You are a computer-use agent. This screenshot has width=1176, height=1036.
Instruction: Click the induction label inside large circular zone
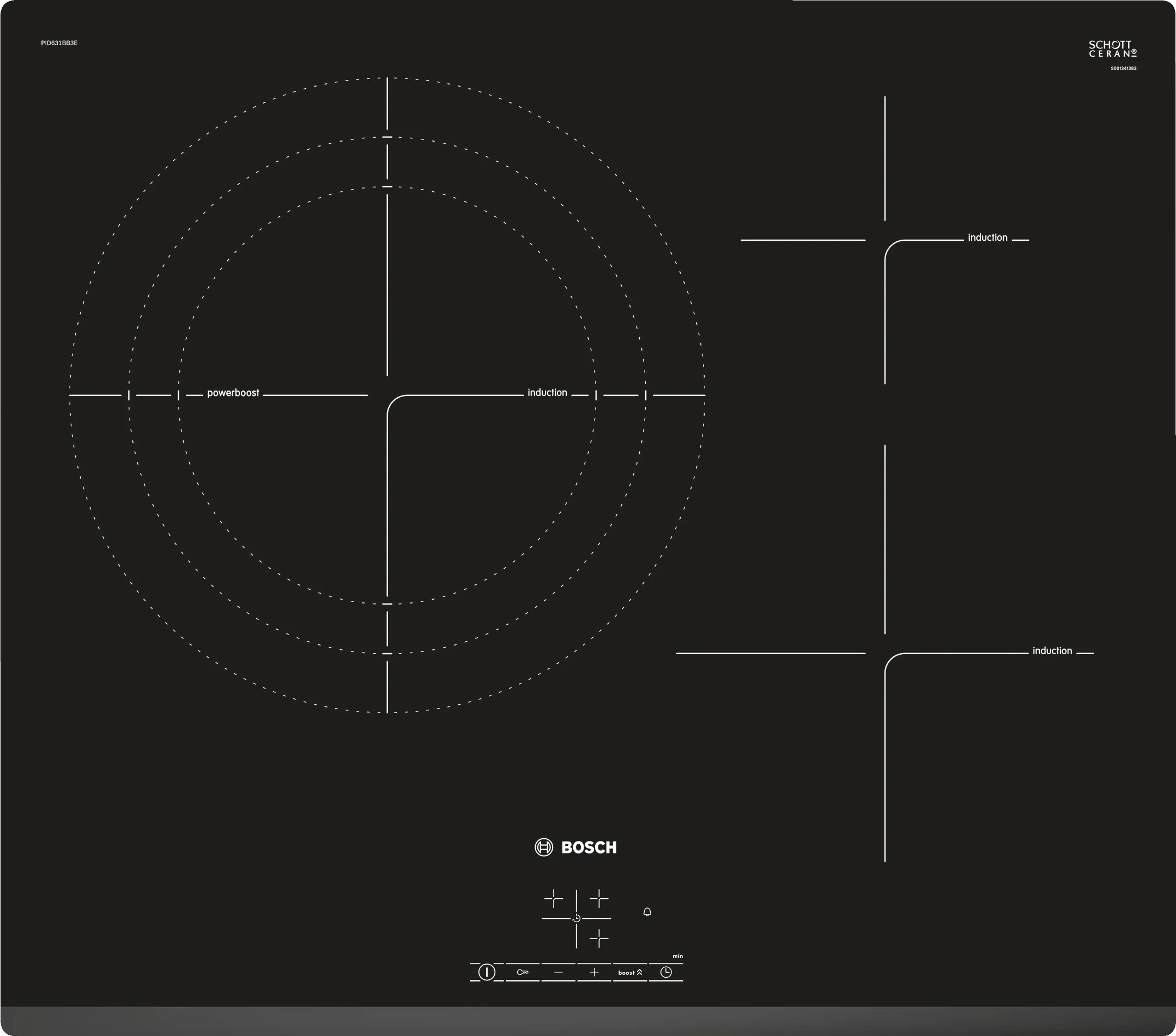pyautogui.click(x=547, y=393)
